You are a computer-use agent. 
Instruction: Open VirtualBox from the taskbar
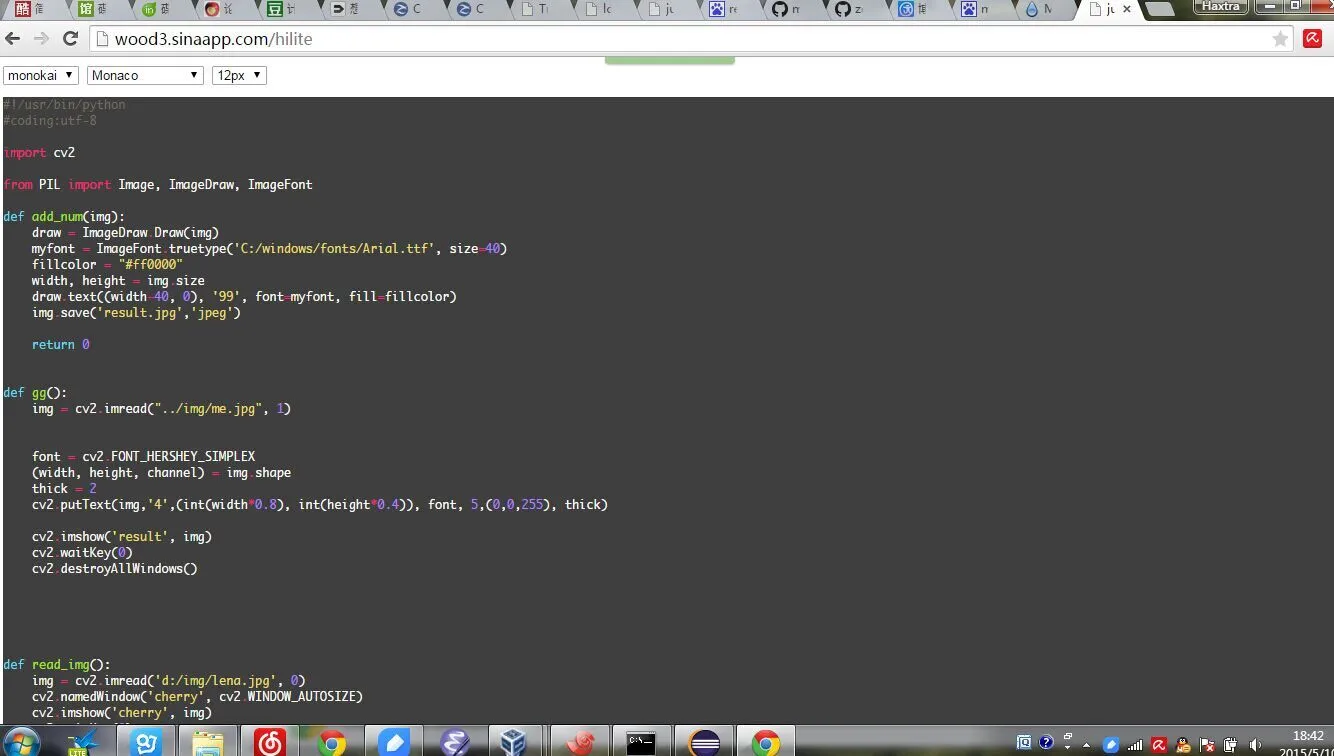pos(513,742)
